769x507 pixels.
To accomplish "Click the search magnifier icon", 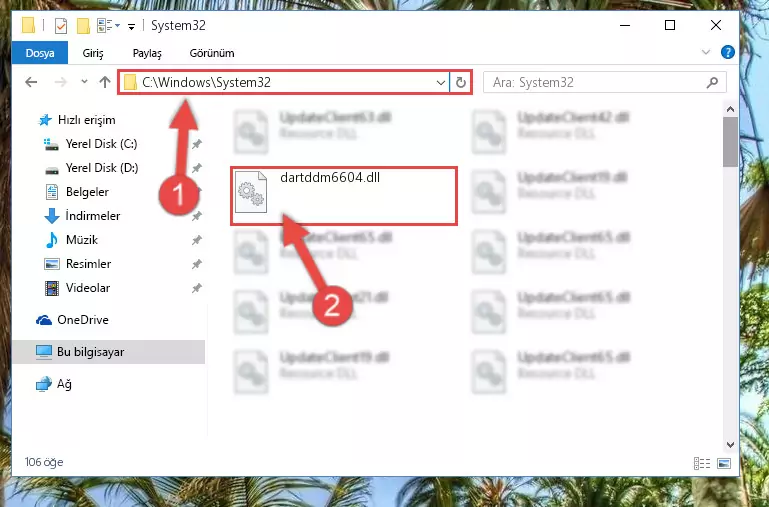I will 712,82.
